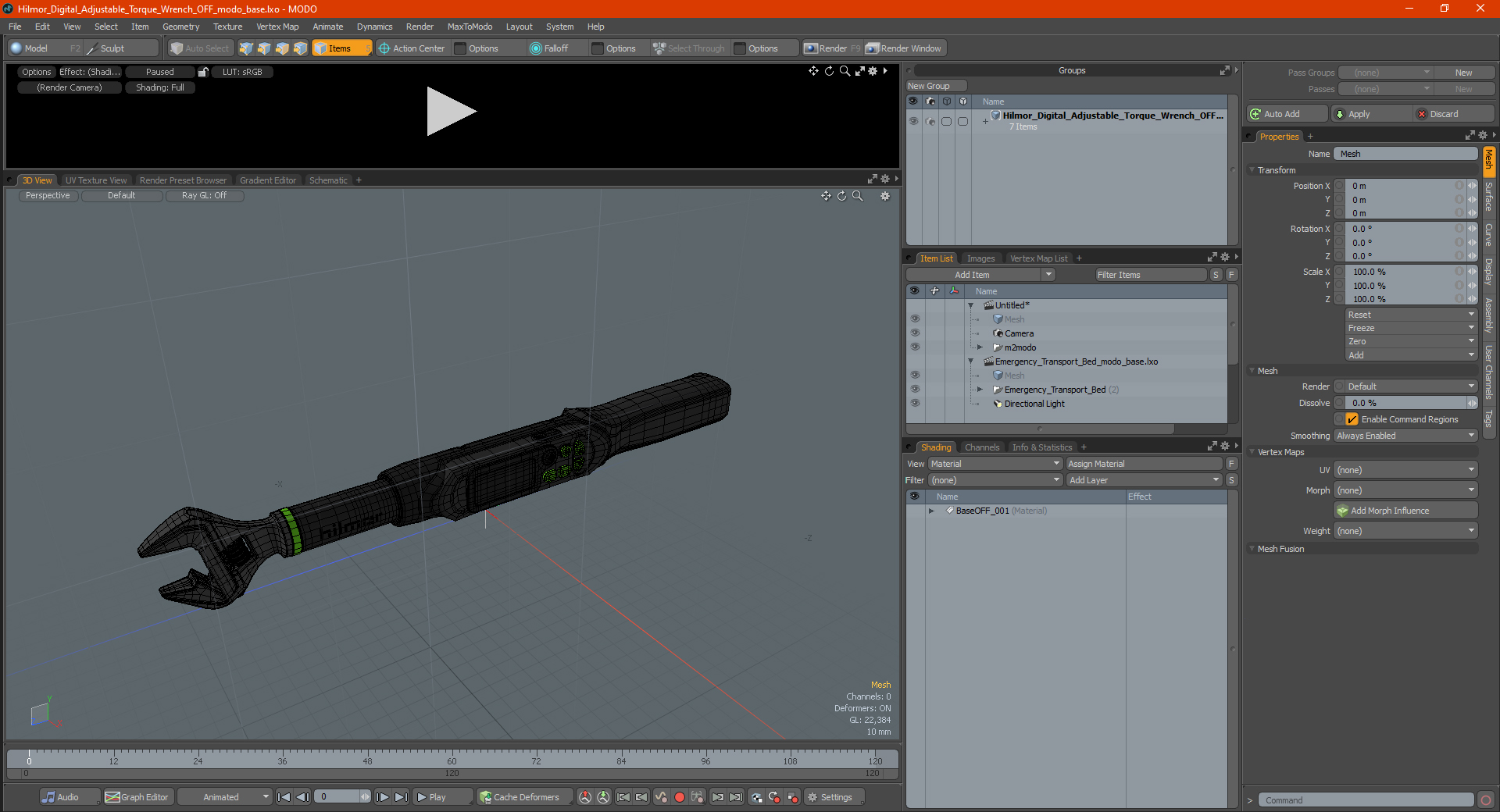The width and height of the screenshot is (1500, 812).
Task: Click the 3D viewport rotate icon
Action: tap(841, 196)
